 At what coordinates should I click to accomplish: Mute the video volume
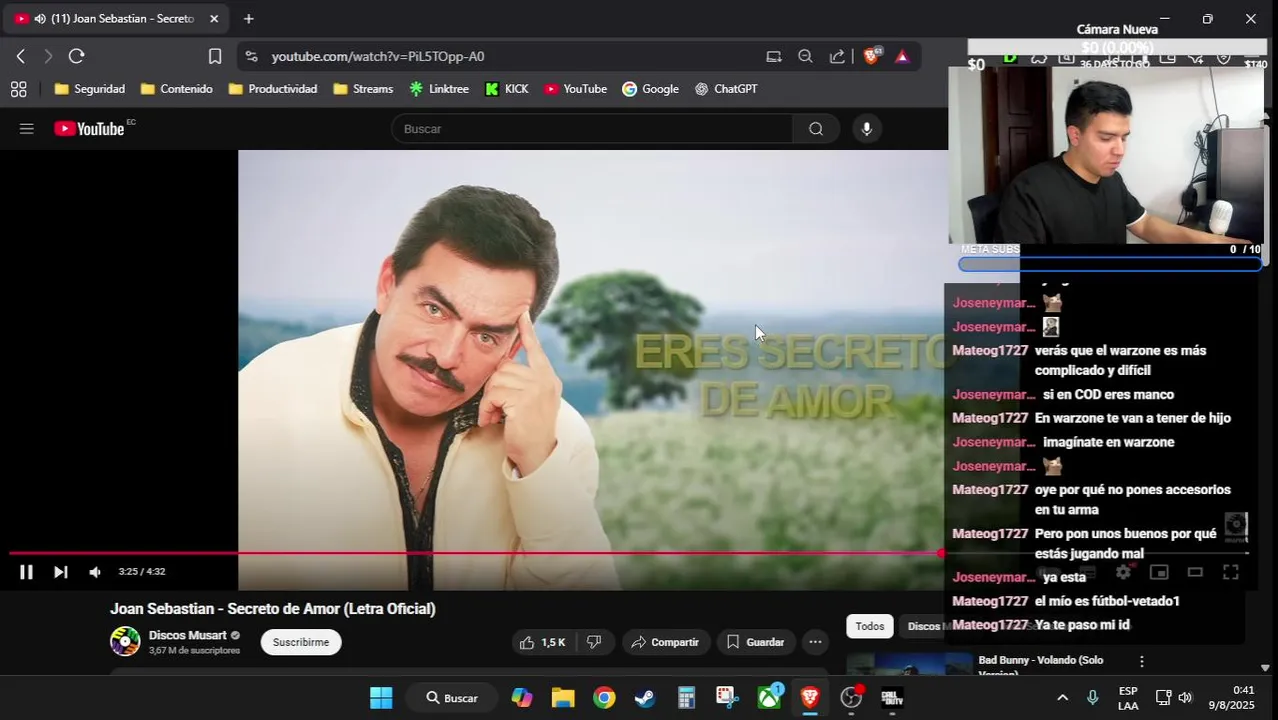[x=95, y=572]
